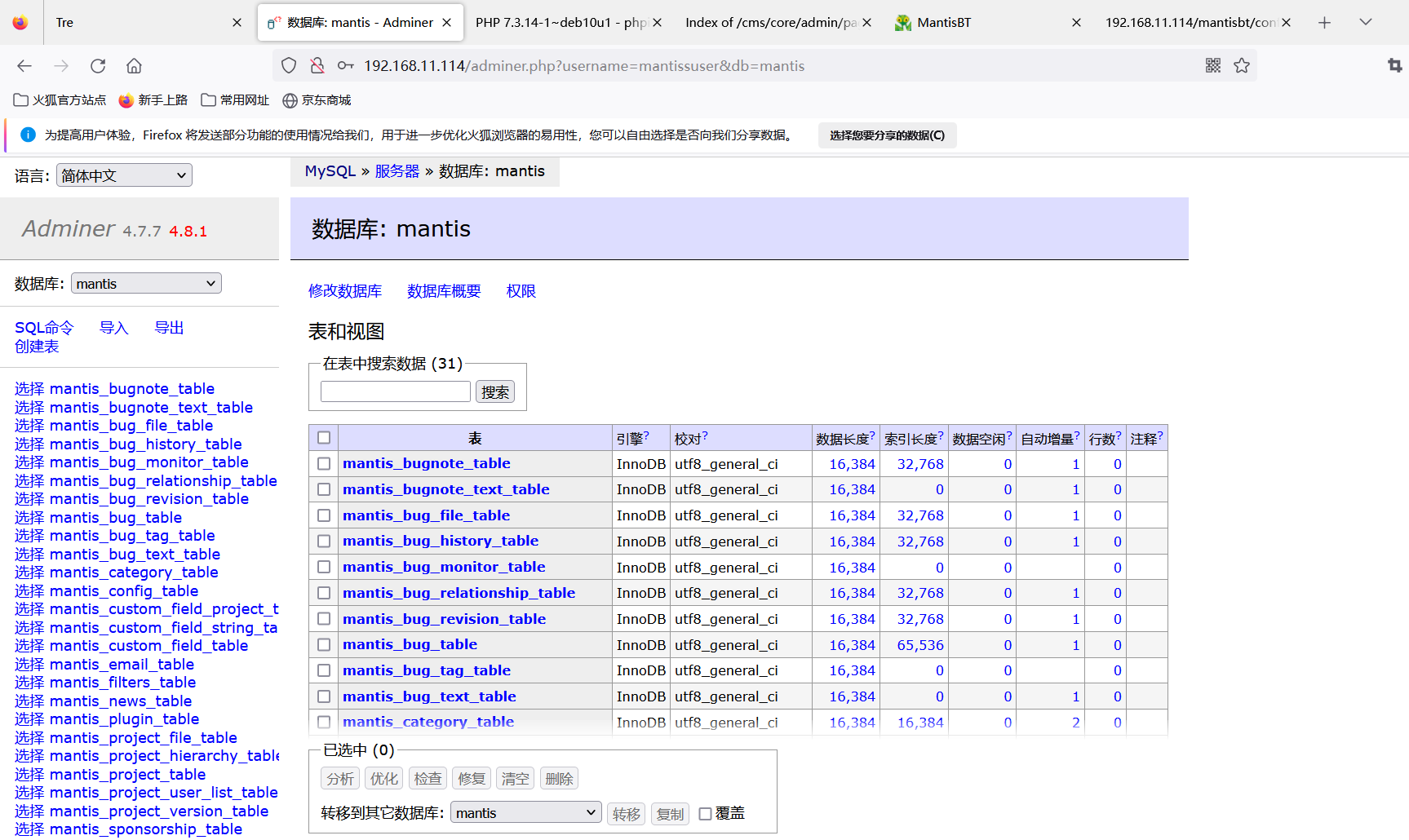Click the 搜索 button
The image size is (1409, 840).
click(x=495, y=392)
